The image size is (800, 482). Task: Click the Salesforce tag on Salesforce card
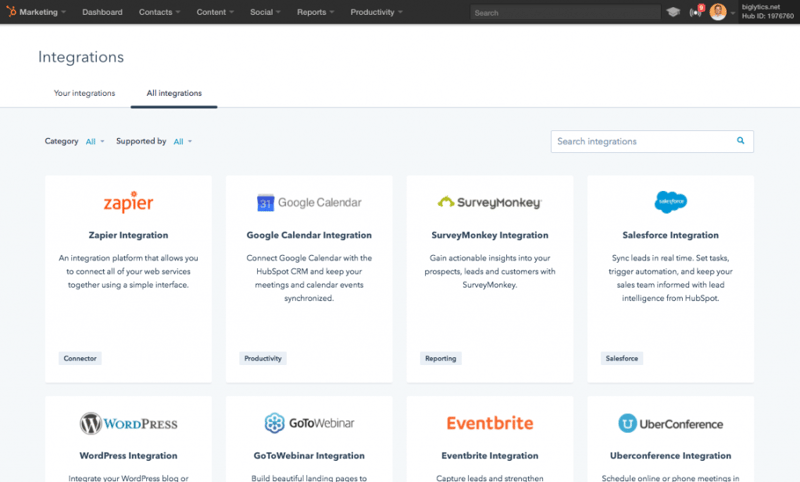(621, 359)
